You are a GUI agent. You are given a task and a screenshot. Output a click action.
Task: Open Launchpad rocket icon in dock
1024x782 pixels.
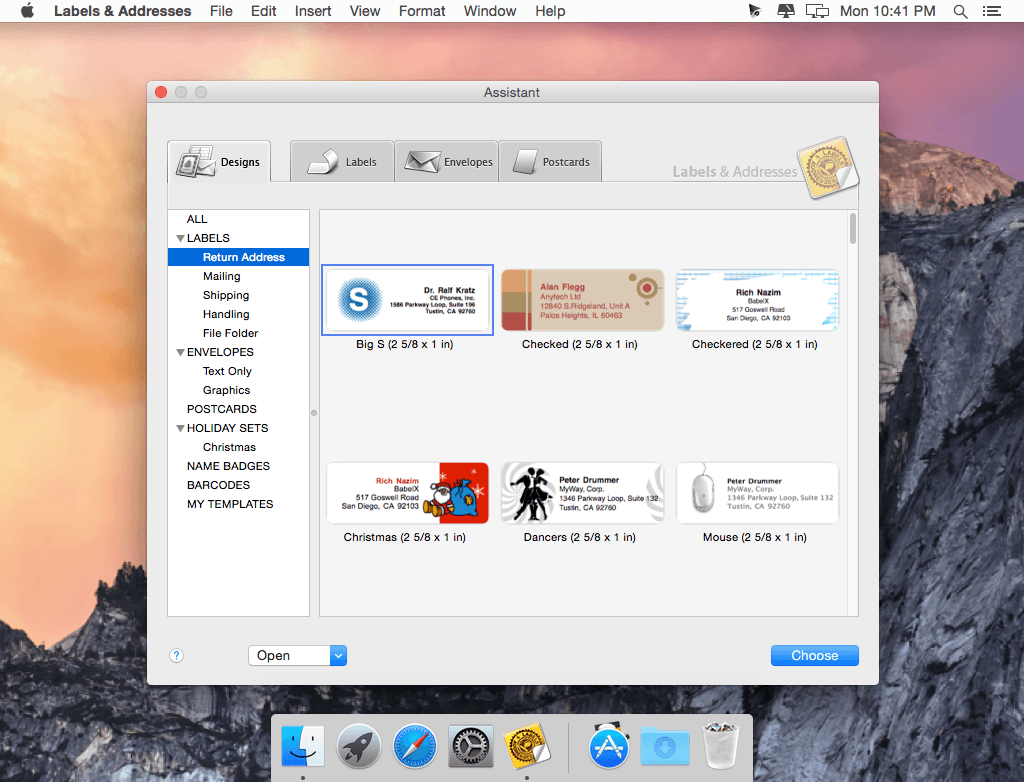pyautogui.click(x=359, y=747)
